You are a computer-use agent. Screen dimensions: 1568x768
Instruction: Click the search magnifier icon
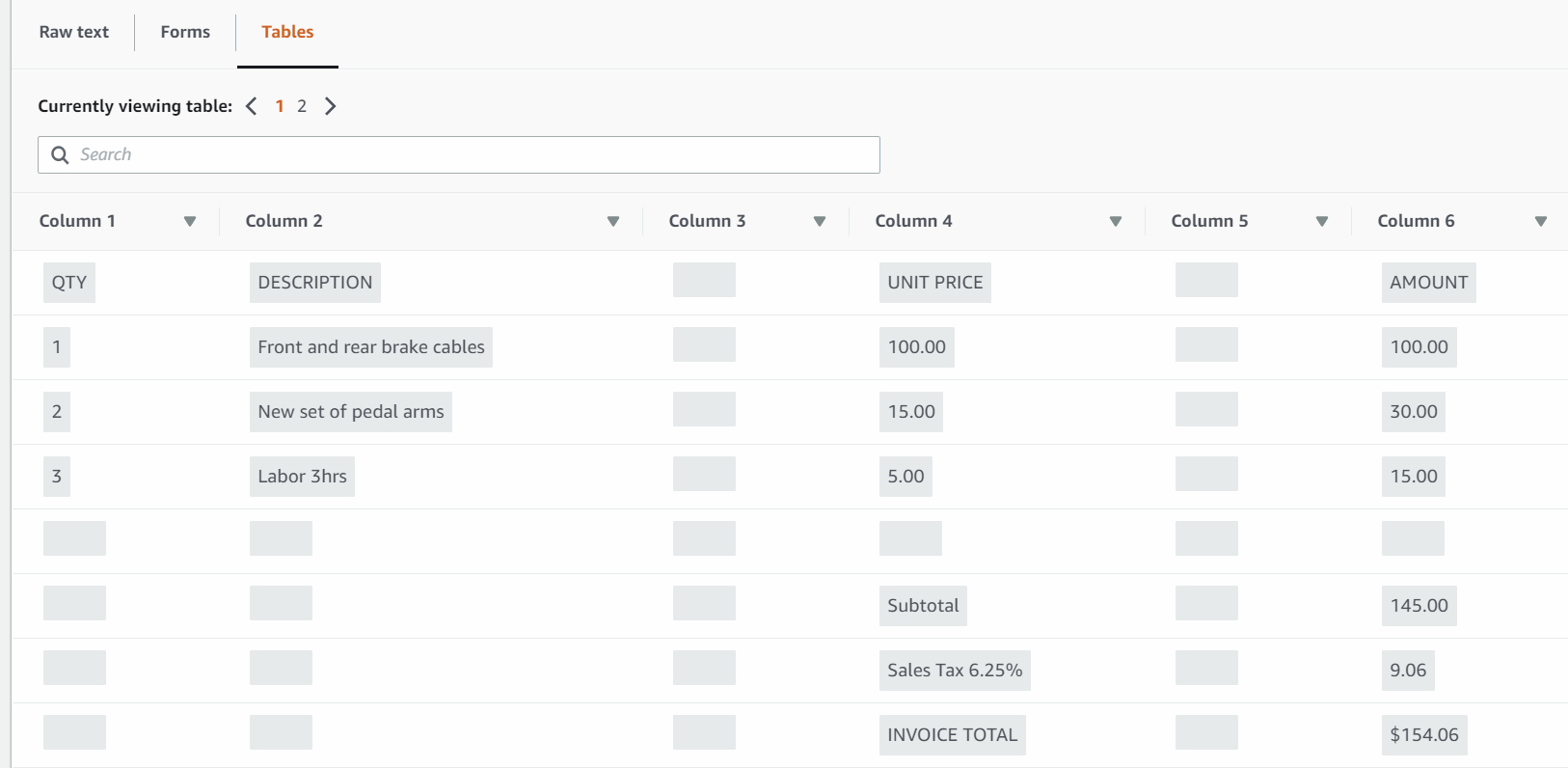(x=60, y=154)
